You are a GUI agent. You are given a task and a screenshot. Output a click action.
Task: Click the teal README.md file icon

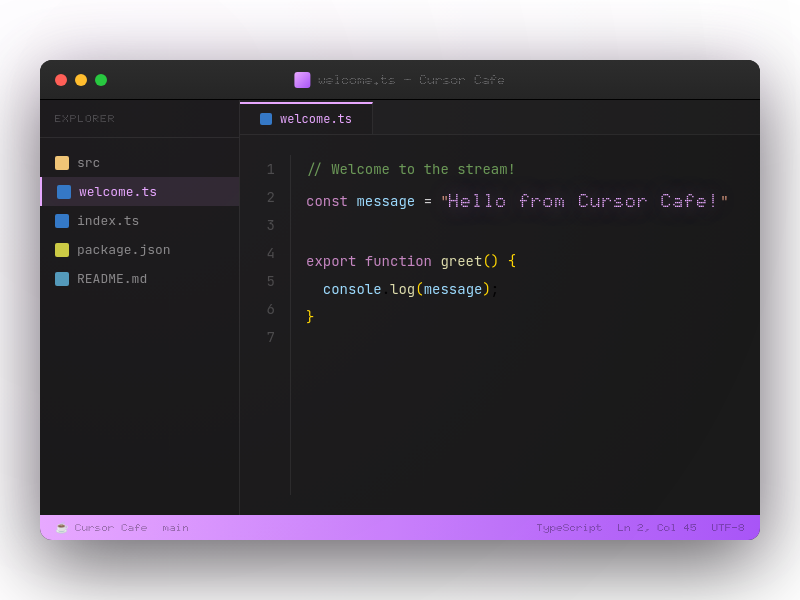click(63, 279)
